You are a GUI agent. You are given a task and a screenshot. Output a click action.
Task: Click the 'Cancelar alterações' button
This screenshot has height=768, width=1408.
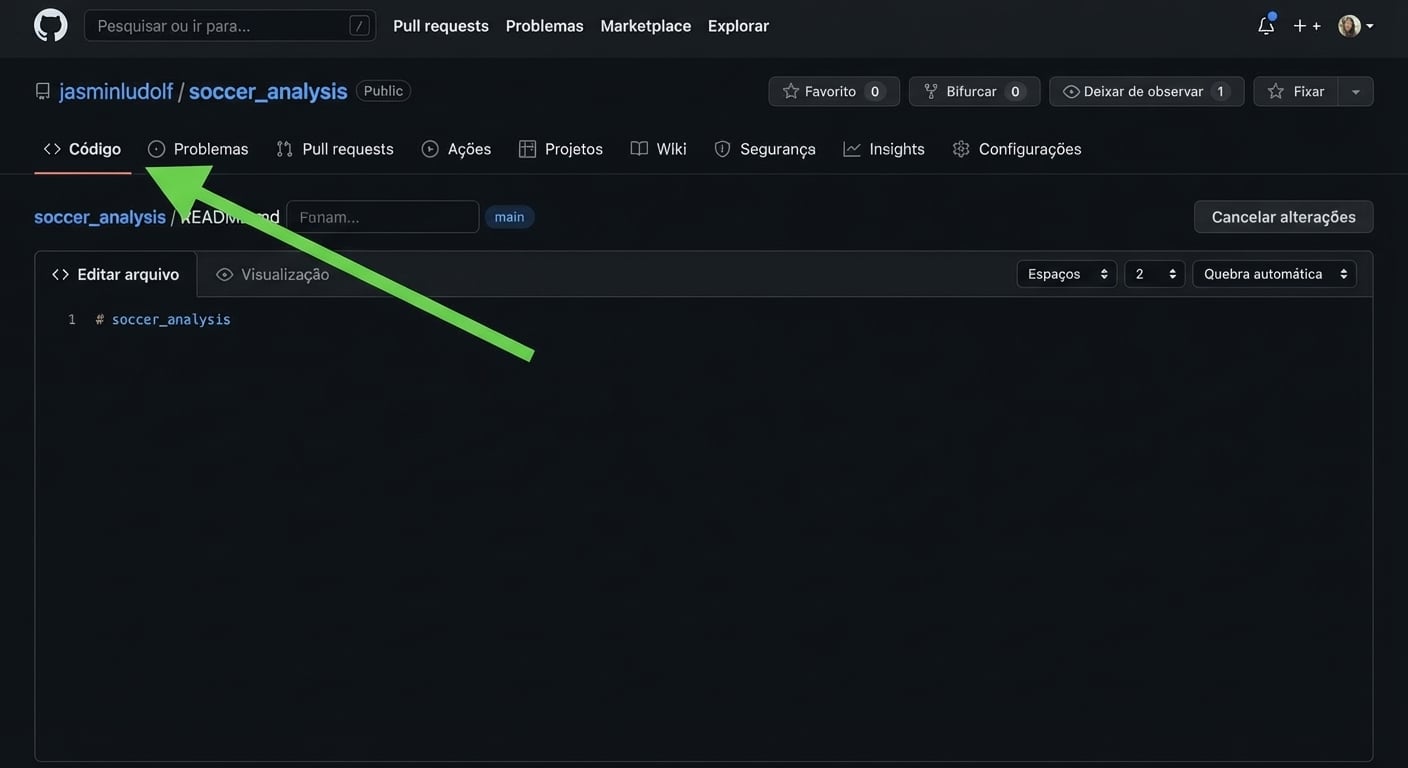1284,217
